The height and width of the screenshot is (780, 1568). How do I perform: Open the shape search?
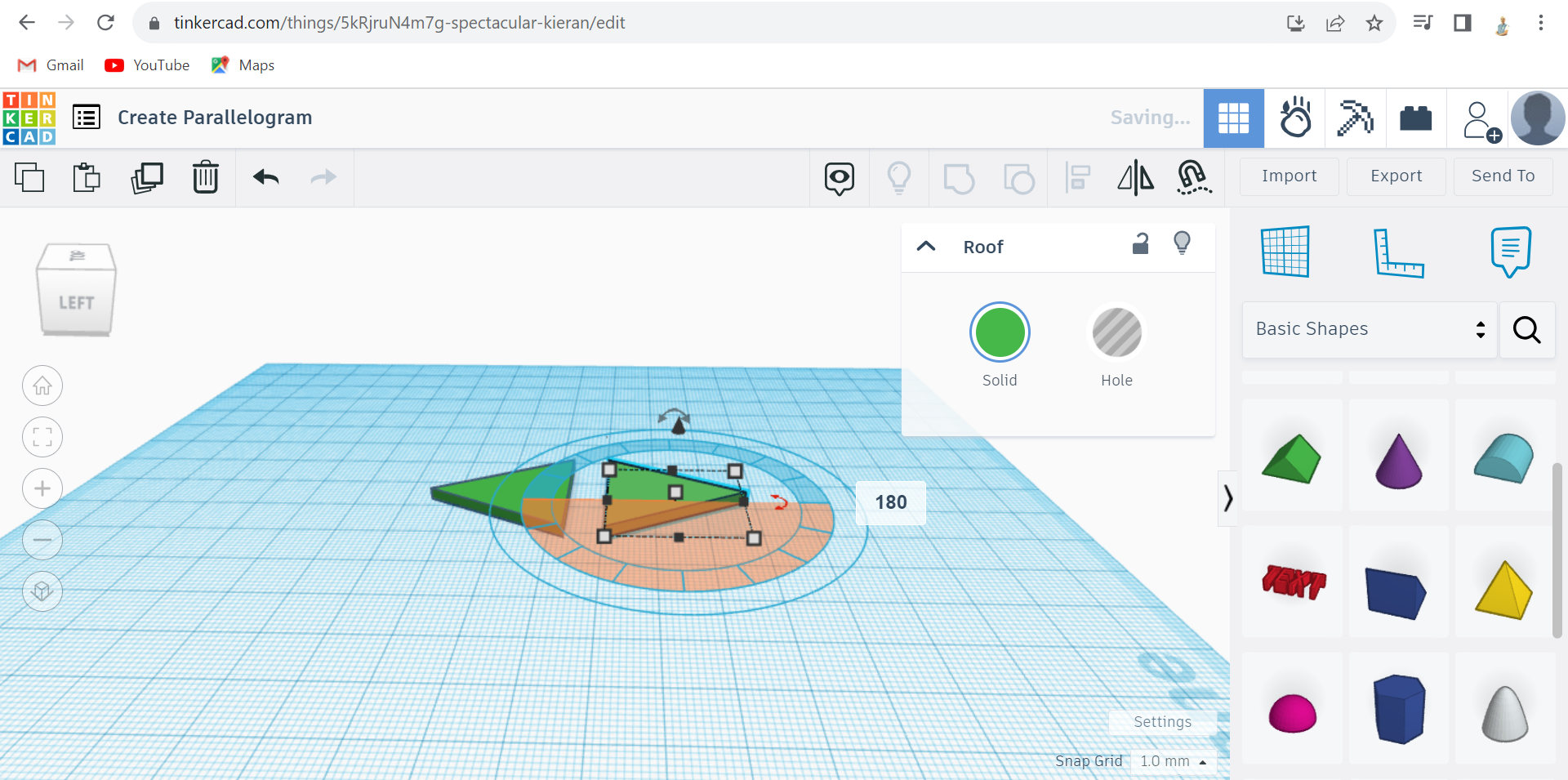point(1526,330)
